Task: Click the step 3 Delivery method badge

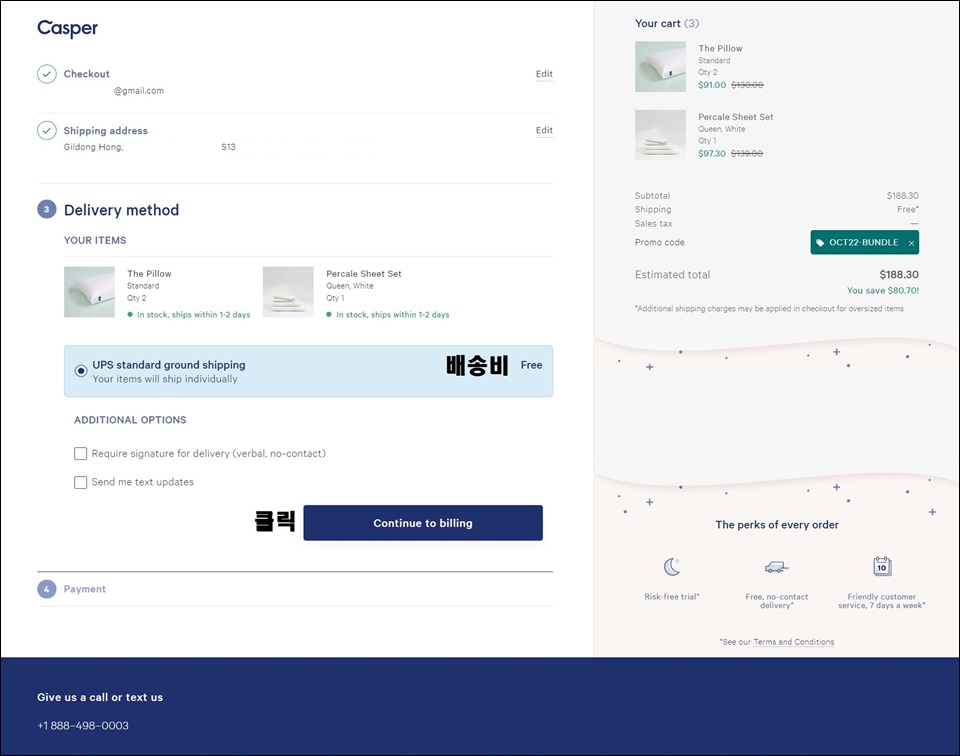Action: [47, 209]
